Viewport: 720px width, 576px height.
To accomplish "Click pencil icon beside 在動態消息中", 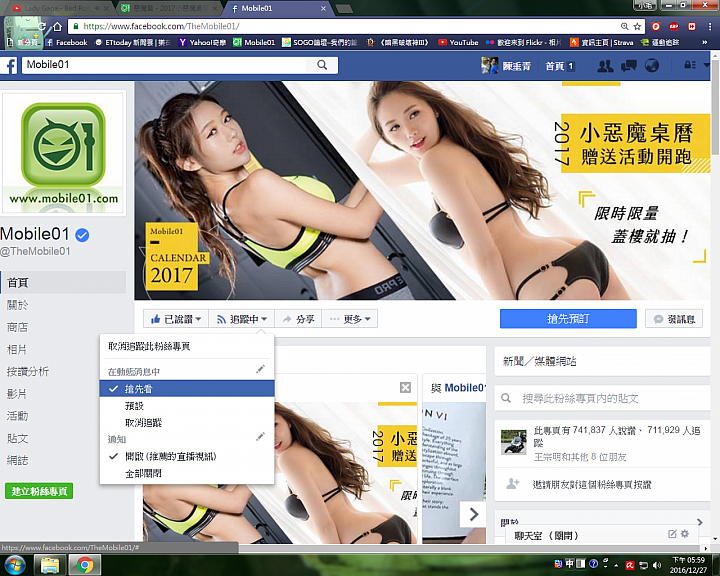I will [x=260, y=369].
